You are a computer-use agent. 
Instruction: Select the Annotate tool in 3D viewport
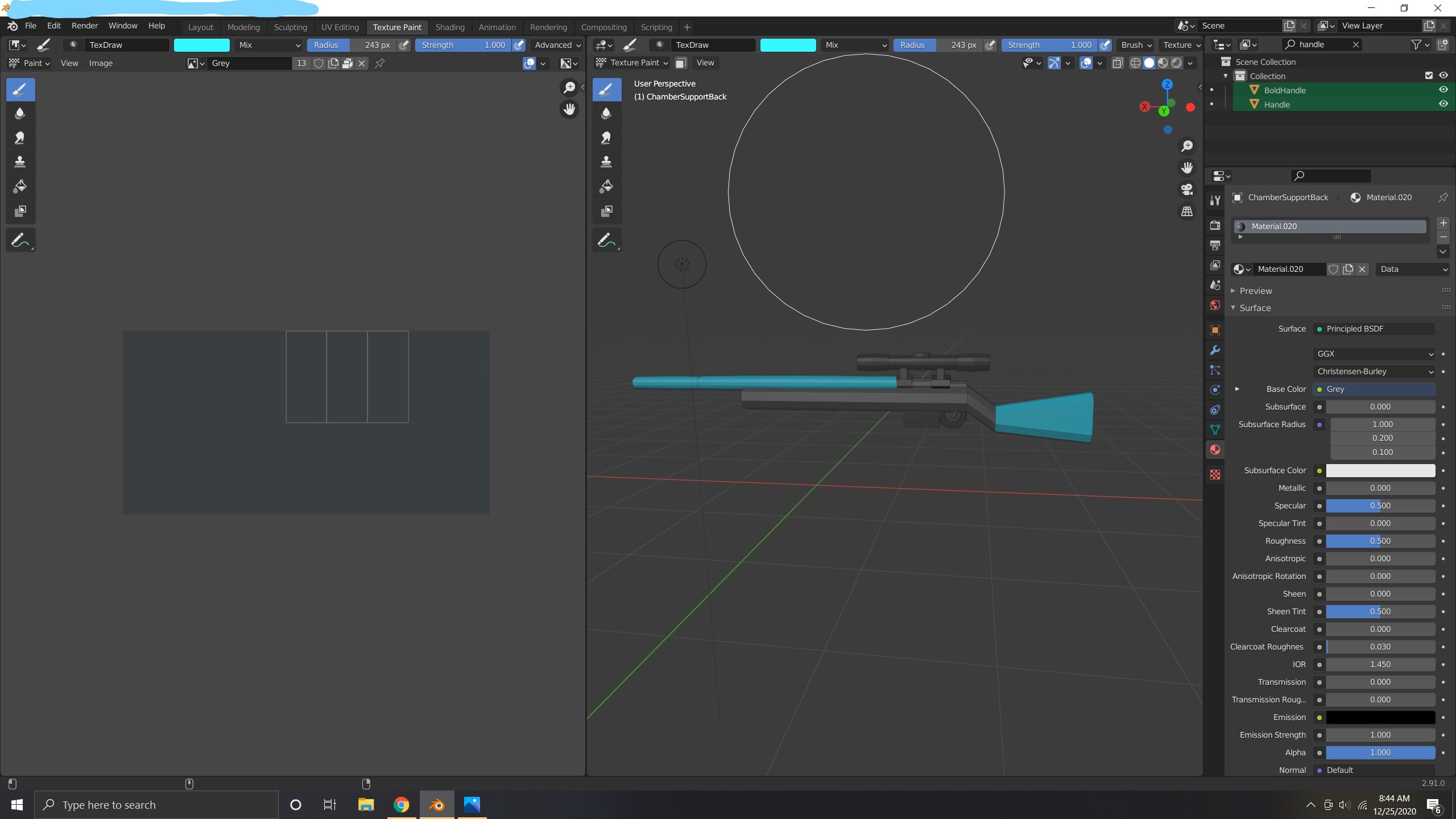tap(606, 241)
